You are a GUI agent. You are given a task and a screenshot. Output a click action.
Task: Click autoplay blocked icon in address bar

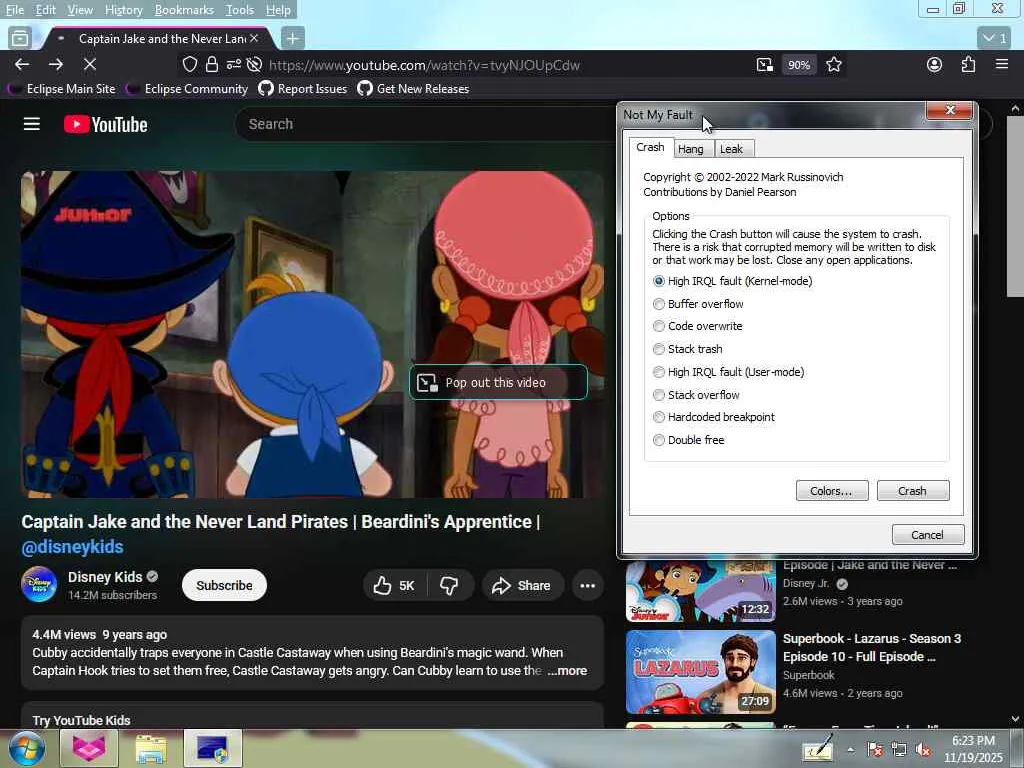tap(255, 64)
